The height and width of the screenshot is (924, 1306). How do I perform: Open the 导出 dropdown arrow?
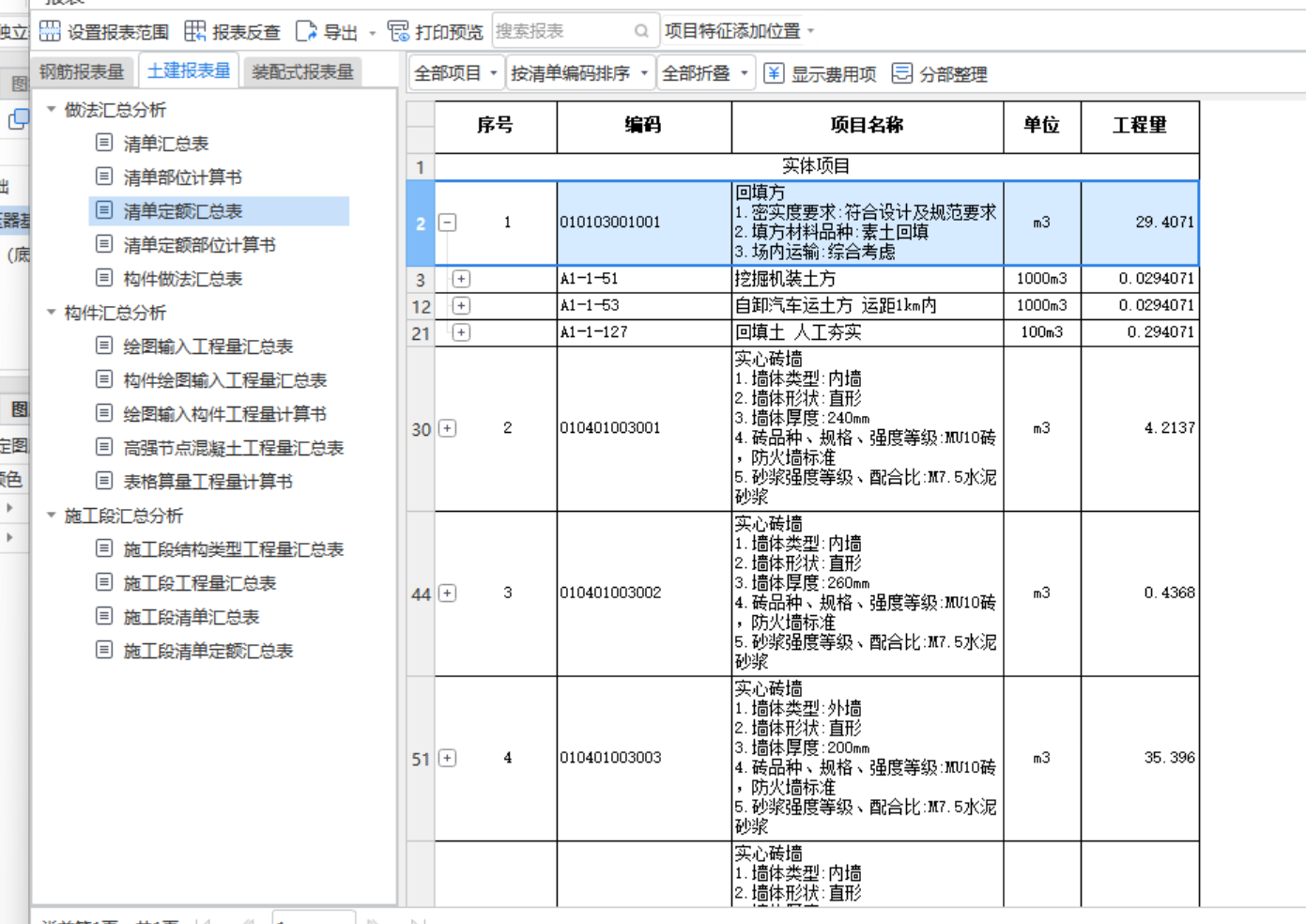click(x=372, y=33)
